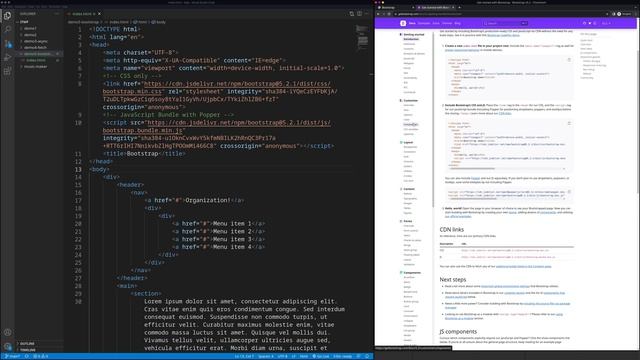This screenshot has width=640, height=360.
Task: Click the Bootstrap logo in the docs navbar
Action: (403, 23)
